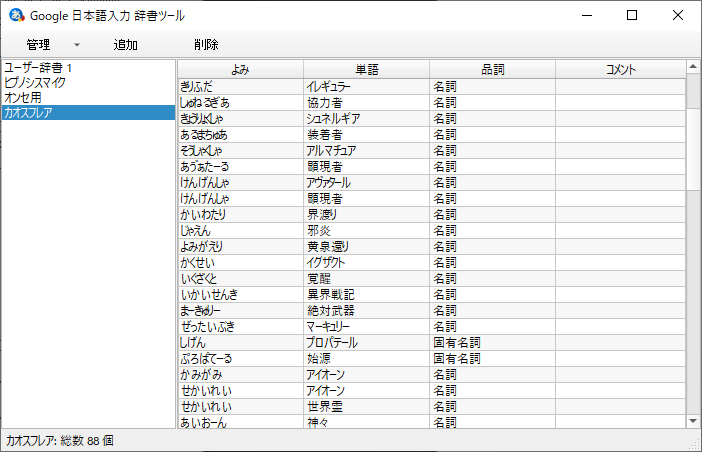Click the empty comment cell in きりふだ row

point(621,86)
